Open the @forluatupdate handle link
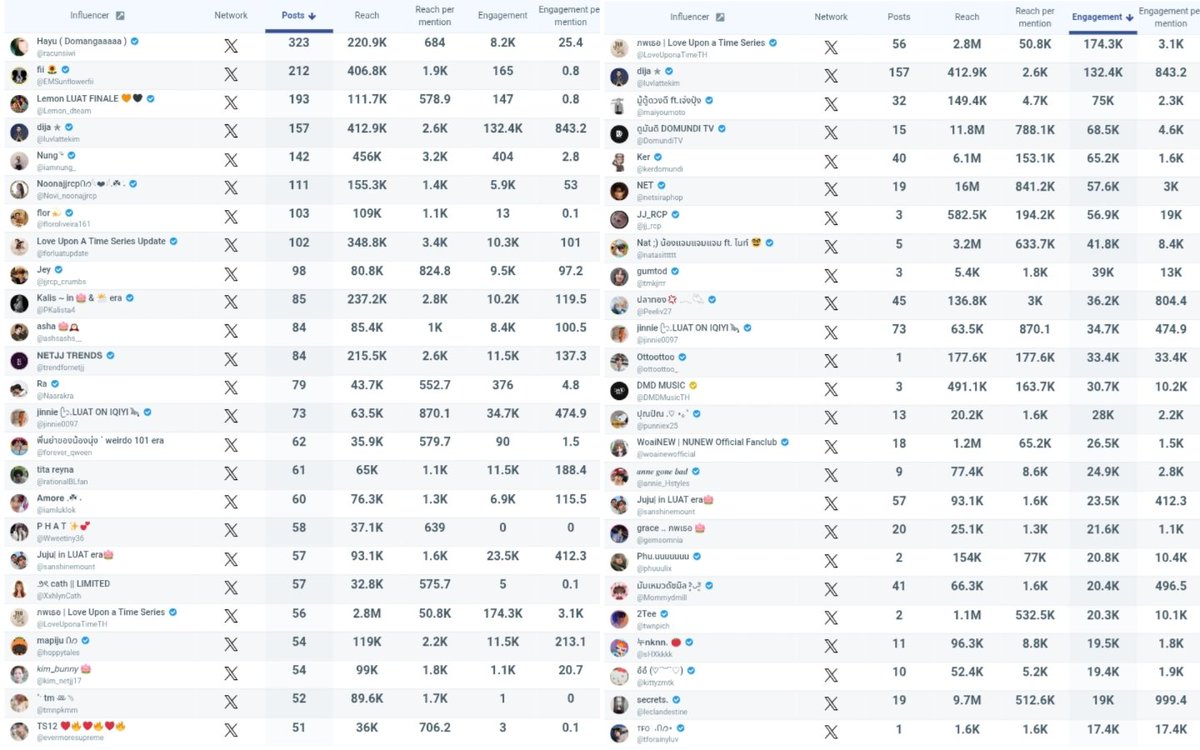1200x750 pixels. click(63, 253)
